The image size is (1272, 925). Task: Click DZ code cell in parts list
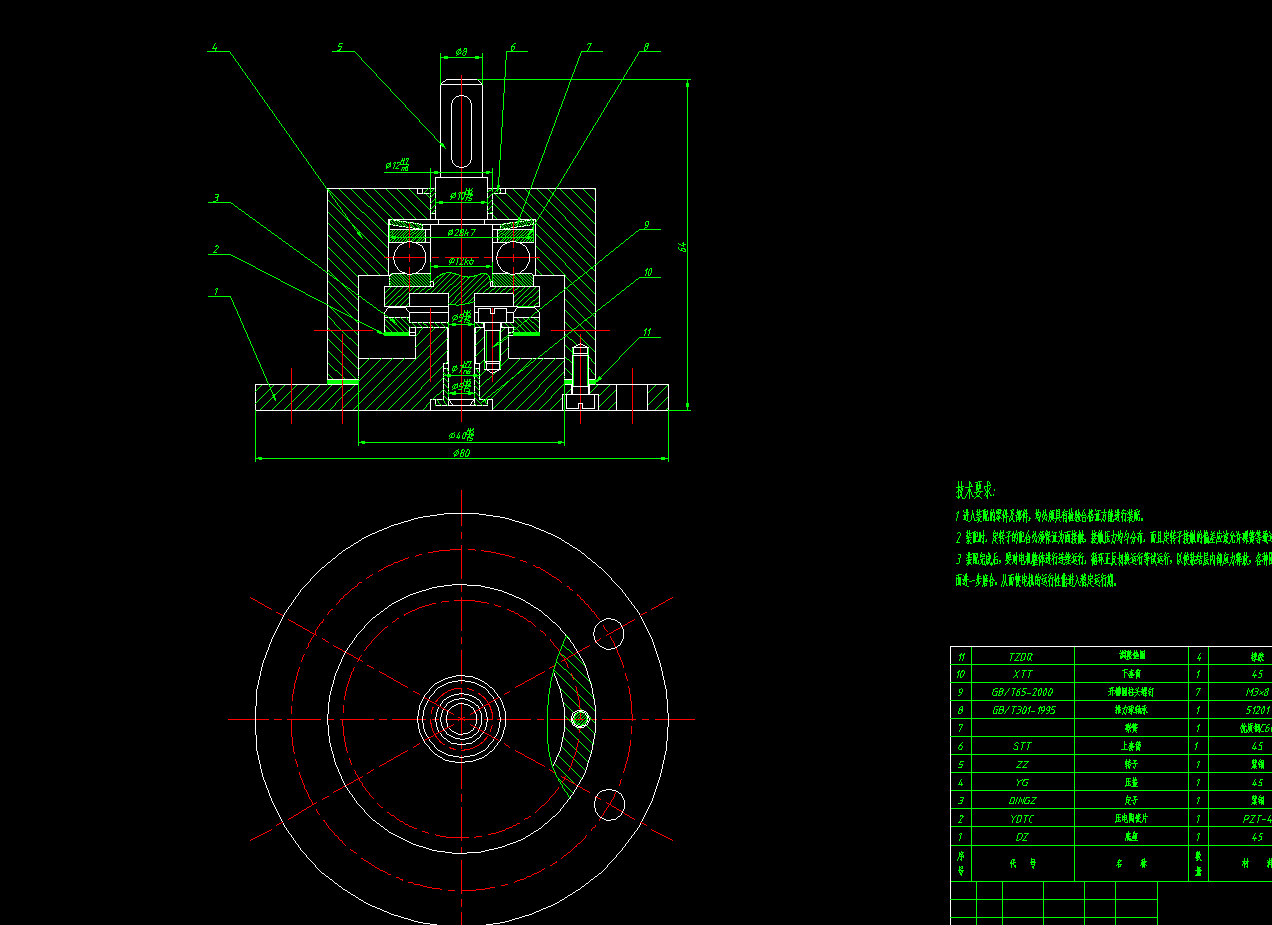[1021, 837]
